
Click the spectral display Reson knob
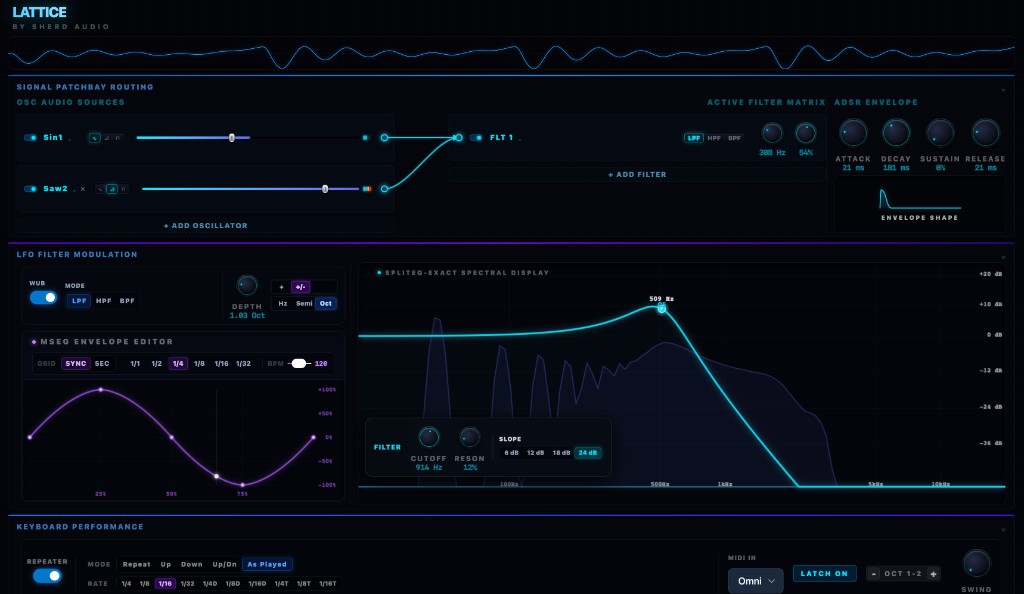[470, 437]
